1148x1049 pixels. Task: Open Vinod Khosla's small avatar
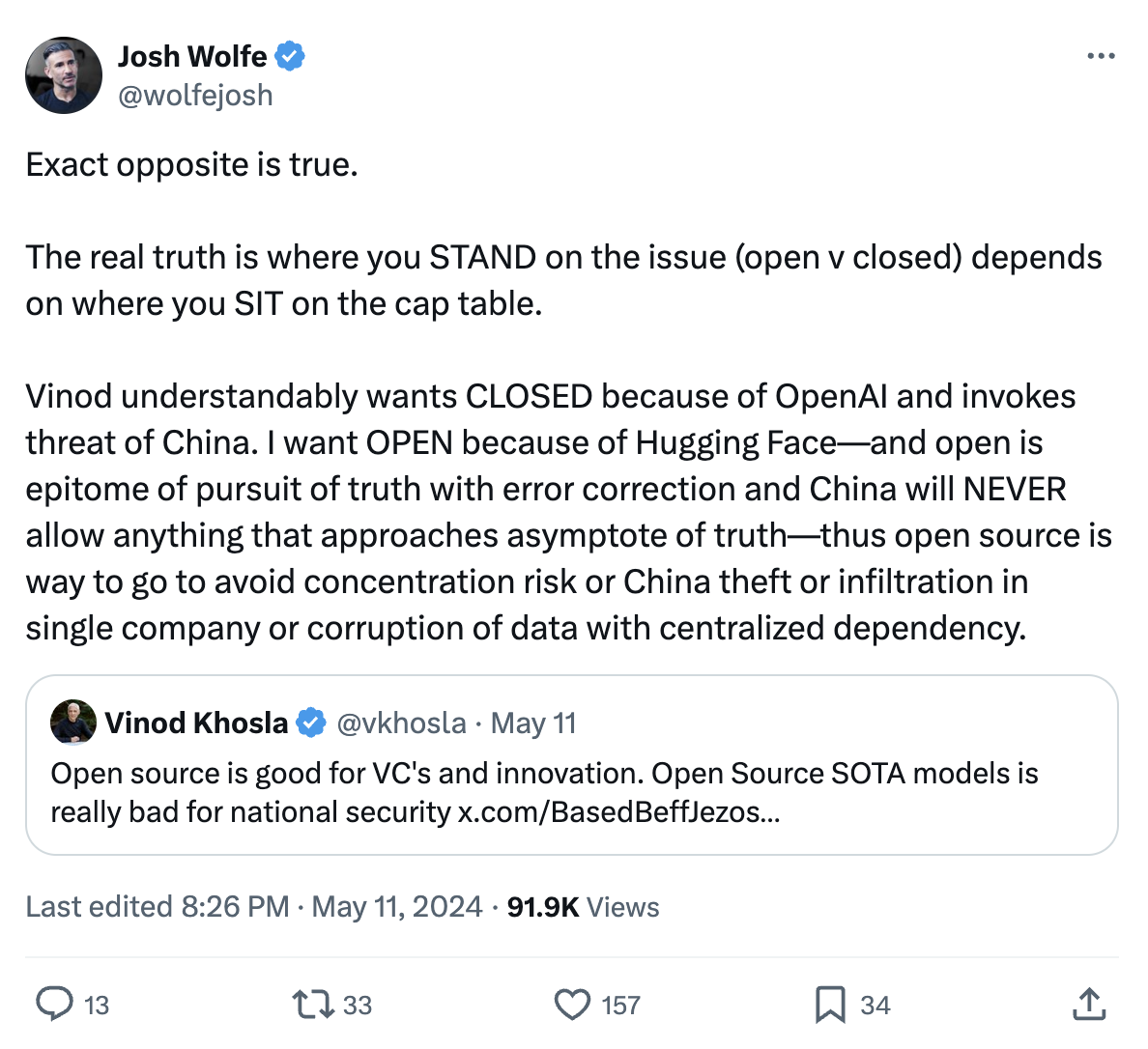[73, 723]
